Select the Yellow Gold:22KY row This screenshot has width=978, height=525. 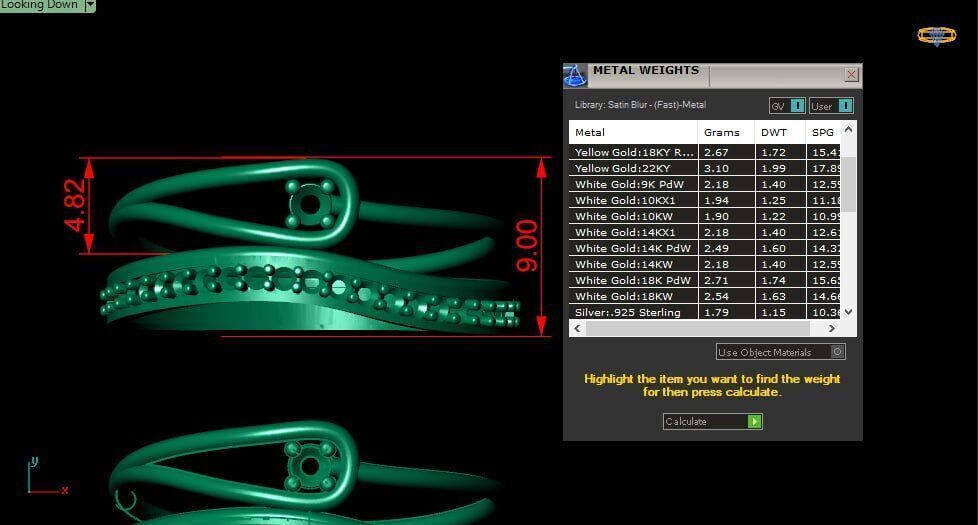click(x=705, y=168)
